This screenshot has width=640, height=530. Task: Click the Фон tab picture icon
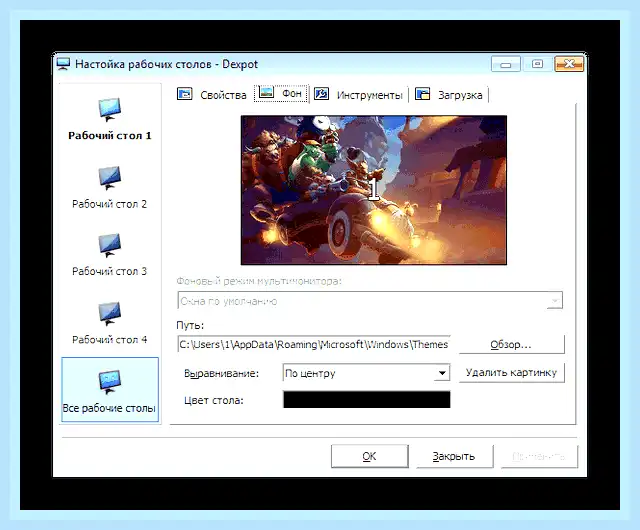click(266, 92)
